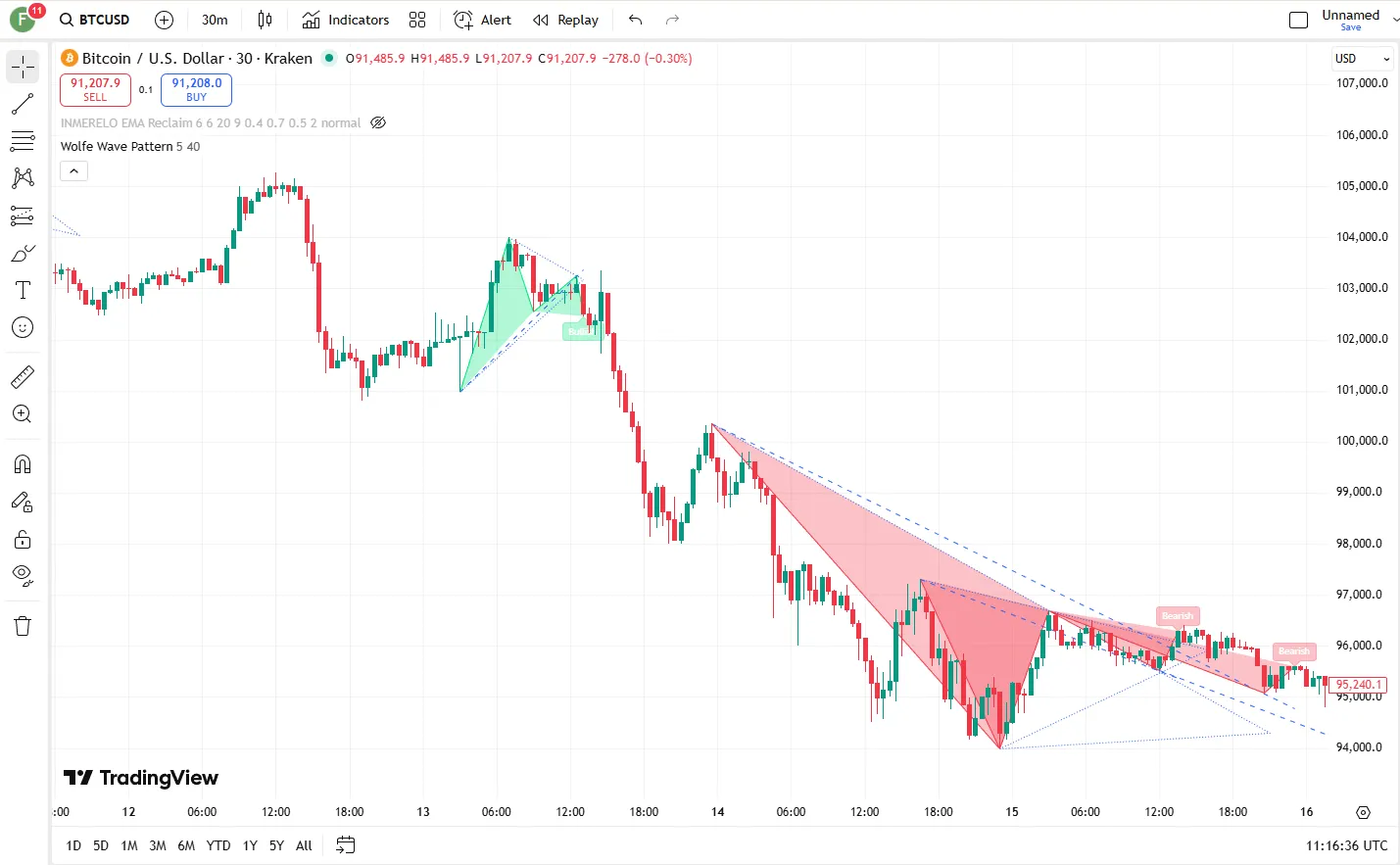Open the chart candle style selector
1400x865 pixels.
[x=265, y=20]
